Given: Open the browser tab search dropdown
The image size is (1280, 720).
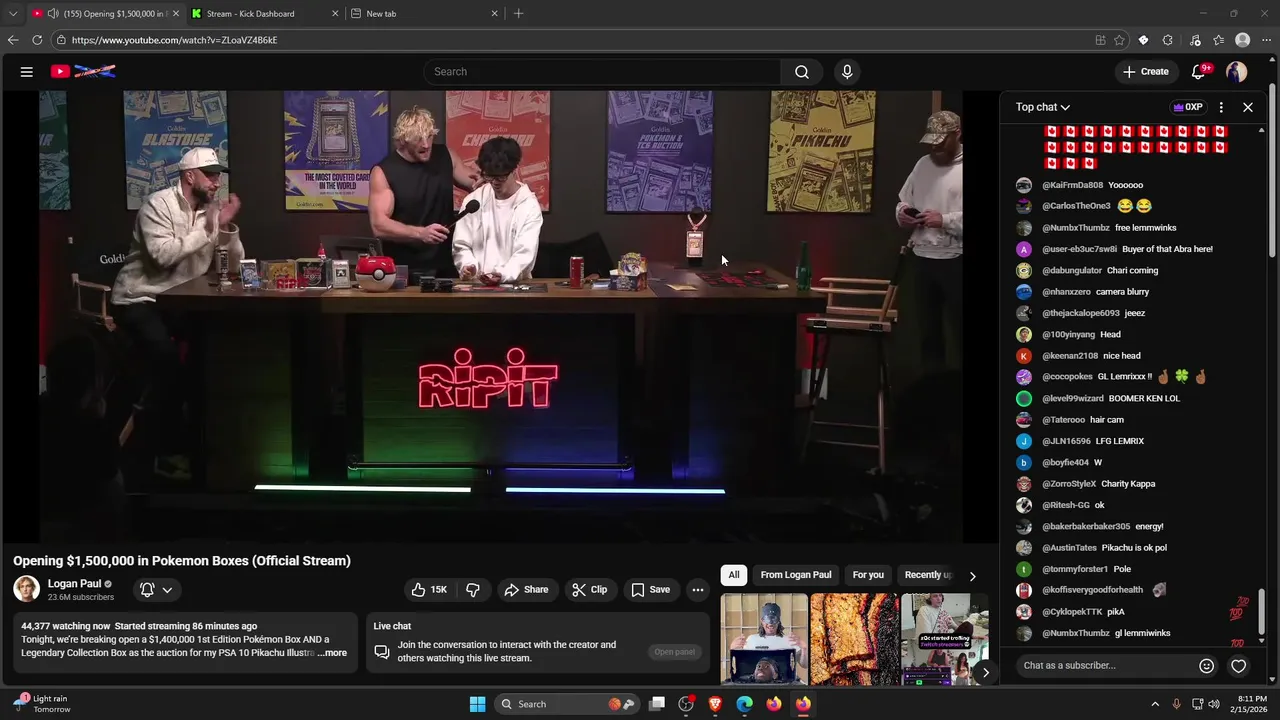Looking at the screenshot, I should [x=13, y=14].
